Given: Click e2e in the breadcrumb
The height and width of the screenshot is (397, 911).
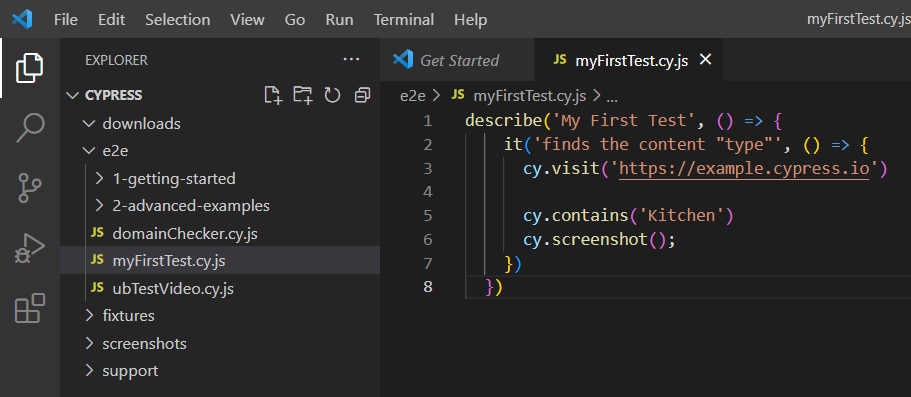Looking at the screenshot, I should [x=413, y=96].
